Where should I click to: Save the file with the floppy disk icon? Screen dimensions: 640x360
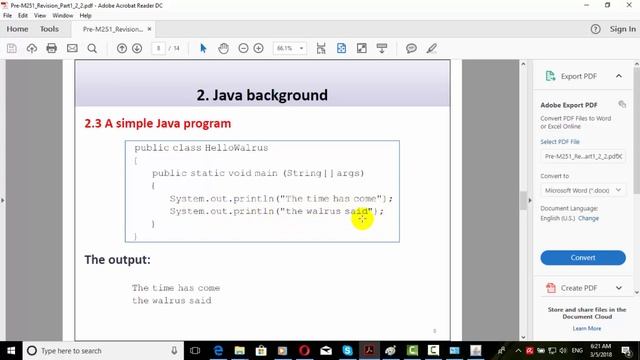point(12,48)
